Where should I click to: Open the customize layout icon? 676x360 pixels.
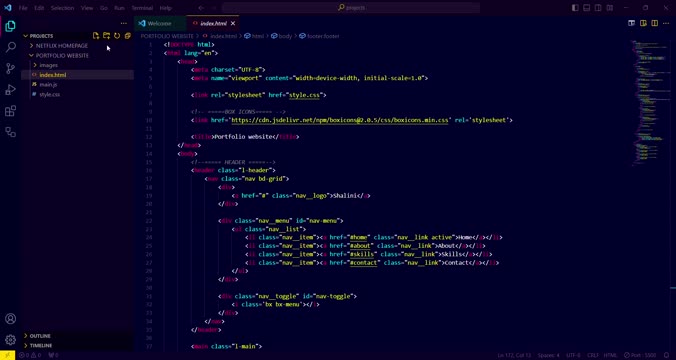610,8
